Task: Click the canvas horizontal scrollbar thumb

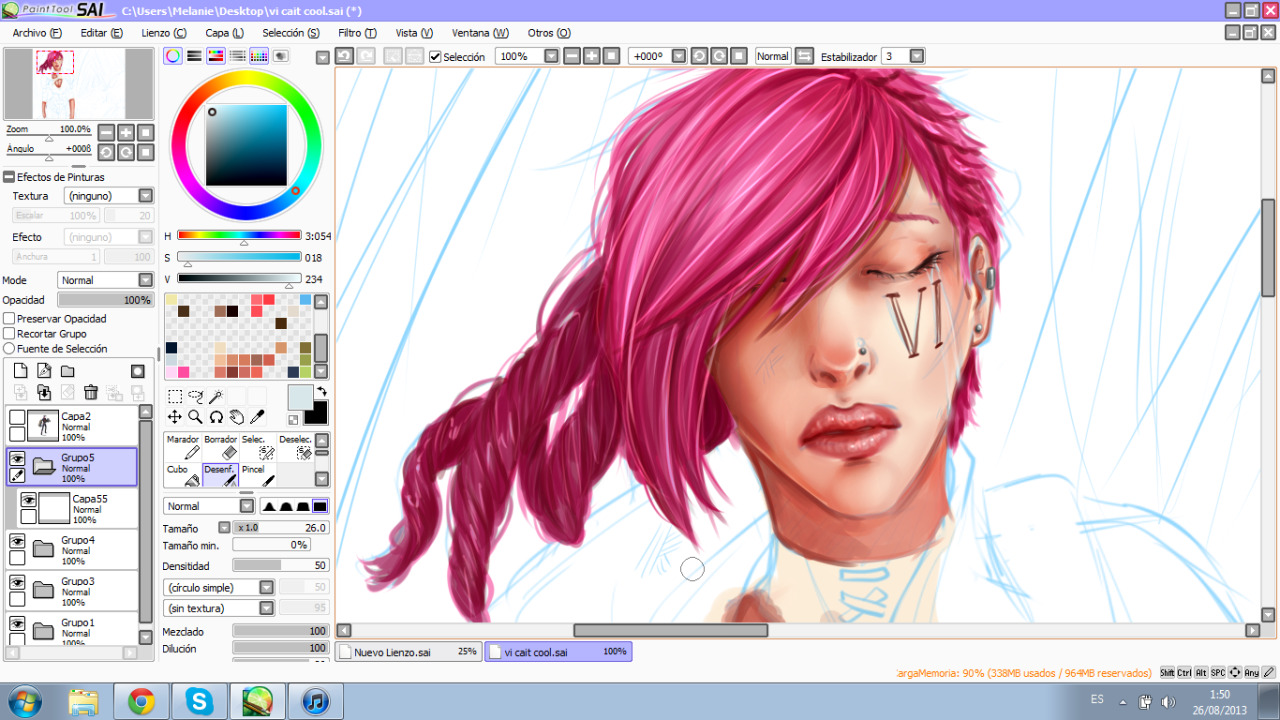Action: [670, 630]
